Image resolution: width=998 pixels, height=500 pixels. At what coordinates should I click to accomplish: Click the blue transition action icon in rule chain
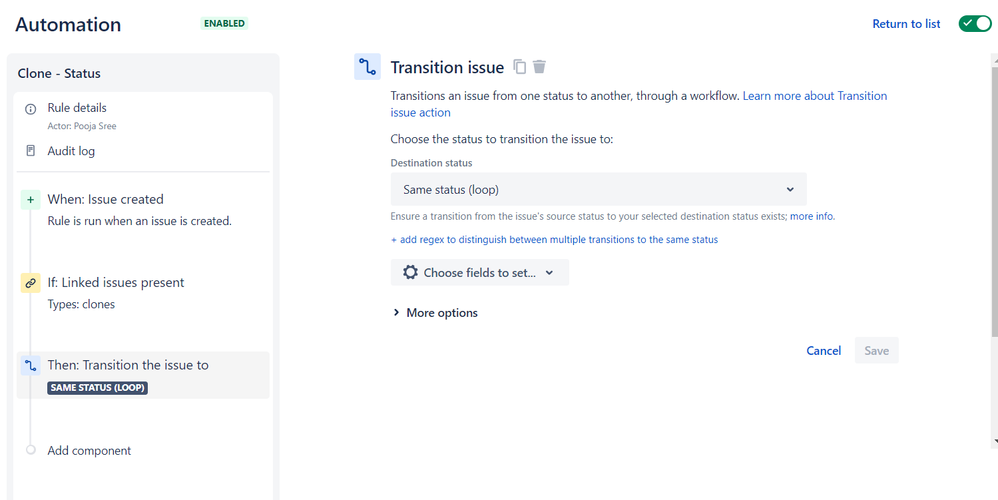(30, 366)
